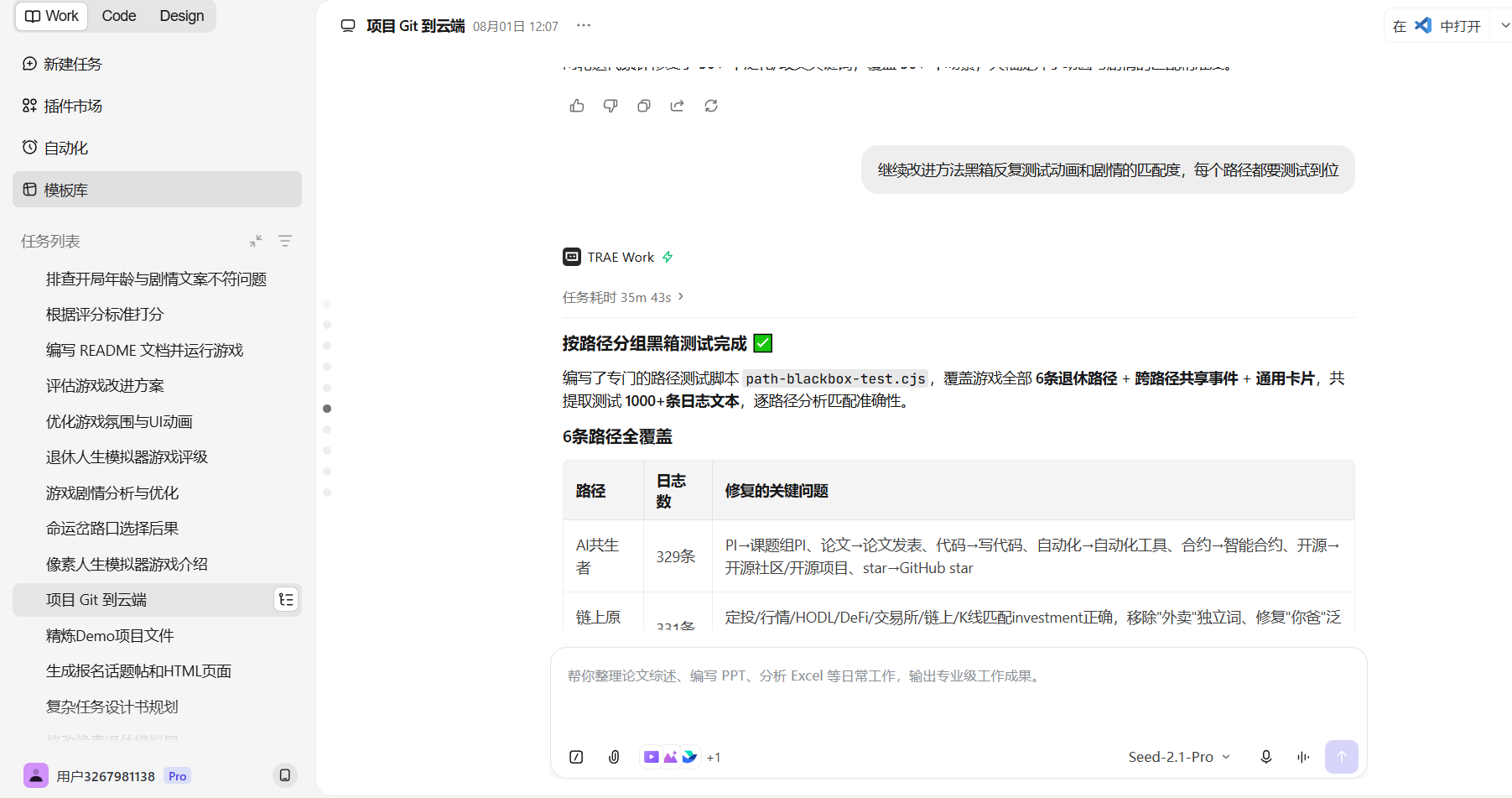Click the slash-command icon in the input toolbar
Screen dimensions: 1512x798
576,757
